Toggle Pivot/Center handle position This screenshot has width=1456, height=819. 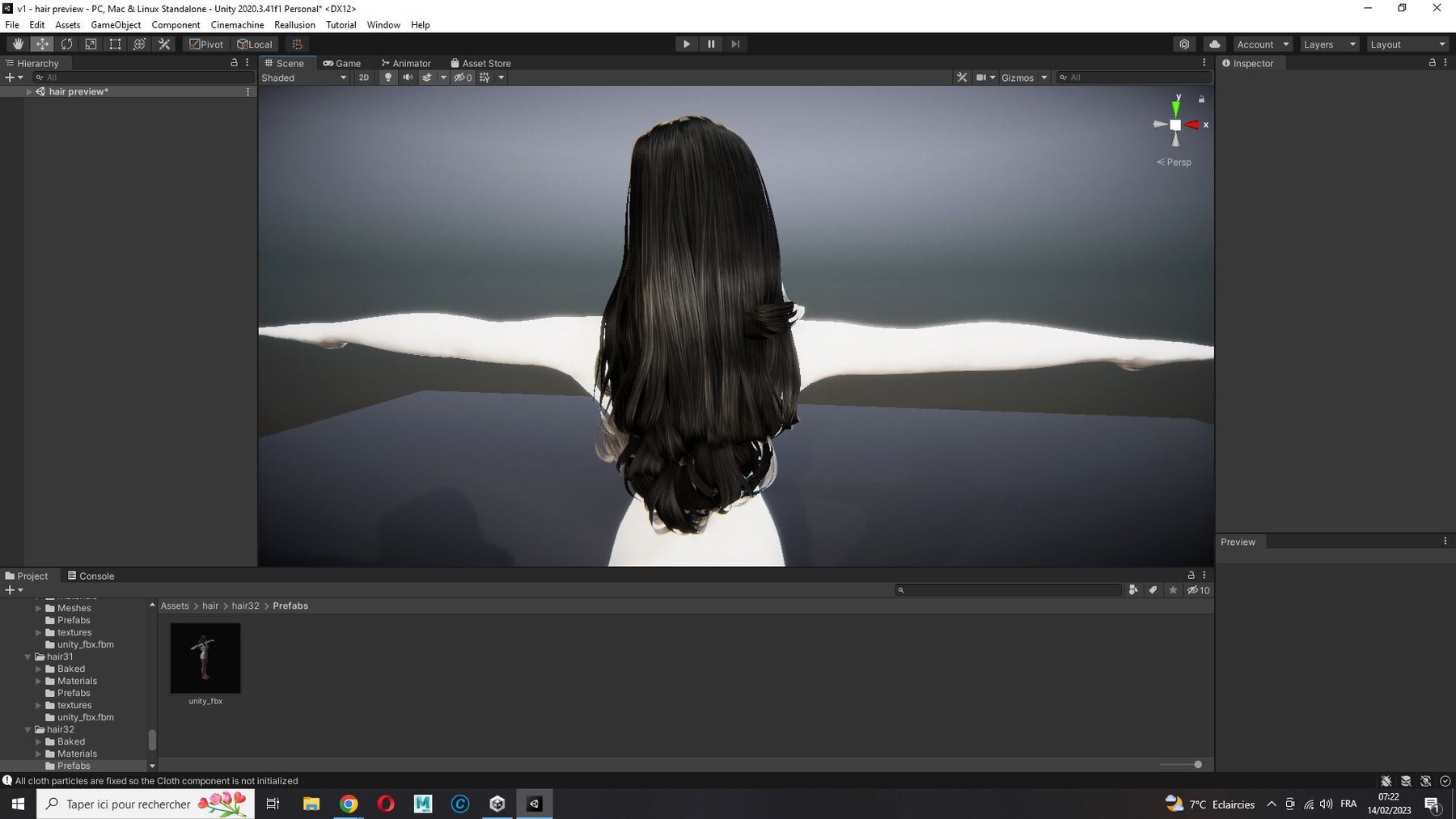[206, 44]
